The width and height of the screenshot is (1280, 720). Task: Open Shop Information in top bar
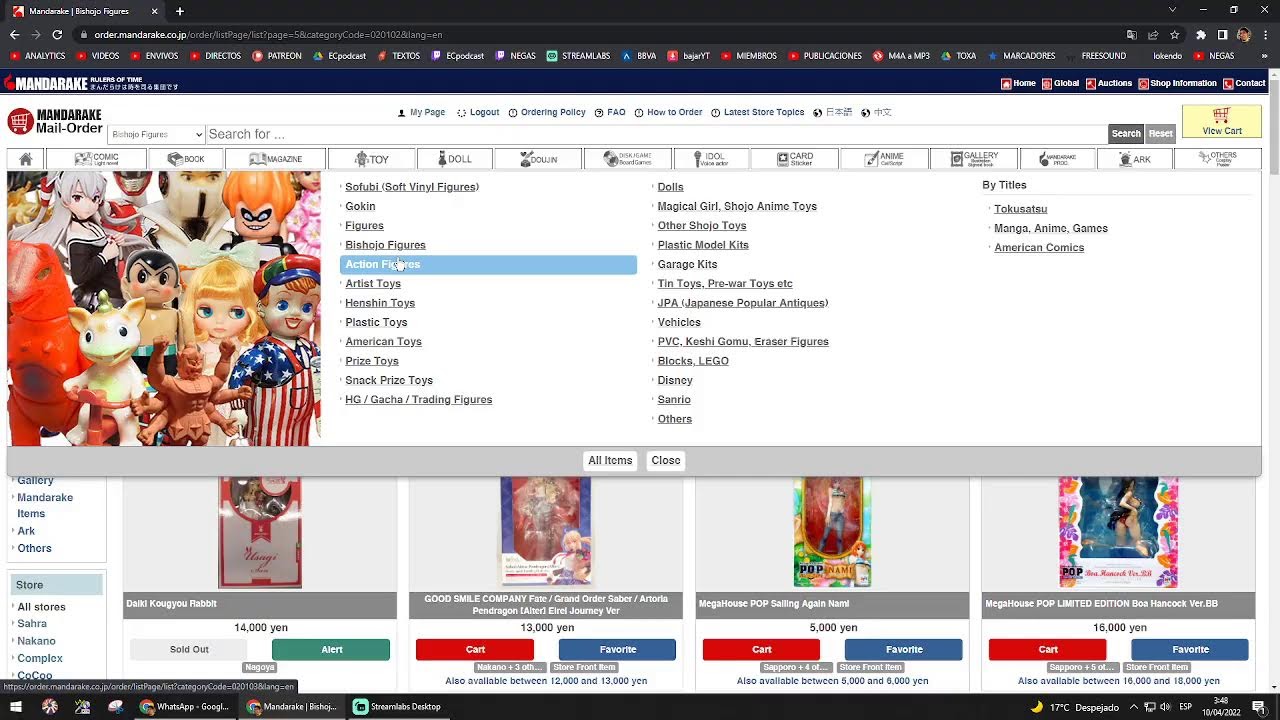[x=1177, y=84]
